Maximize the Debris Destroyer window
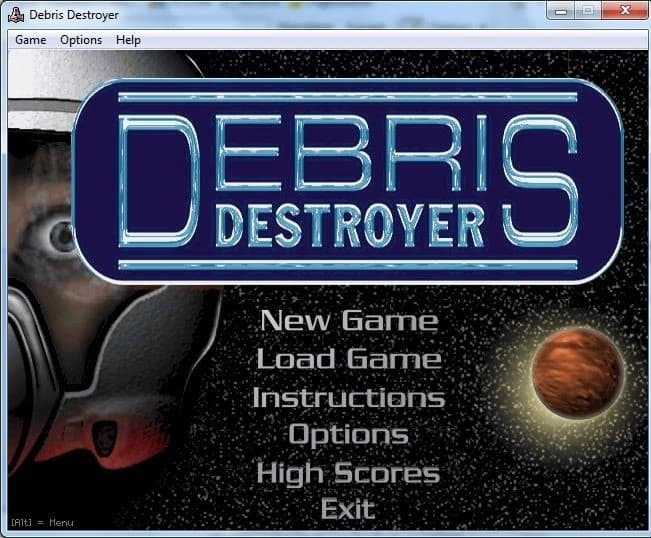This screenshot has width=651, height=538. (x=588, y=10)
